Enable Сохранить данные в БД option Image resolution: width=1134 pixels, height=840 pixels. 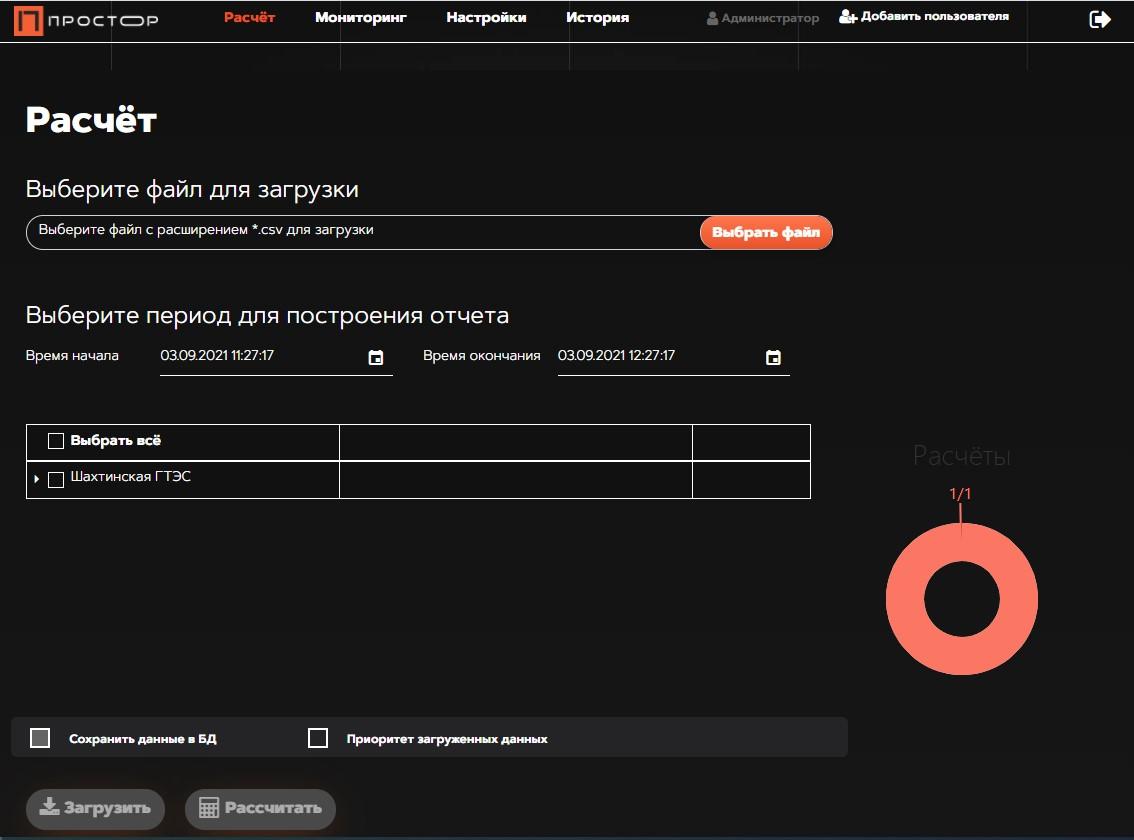pos(40,738)
